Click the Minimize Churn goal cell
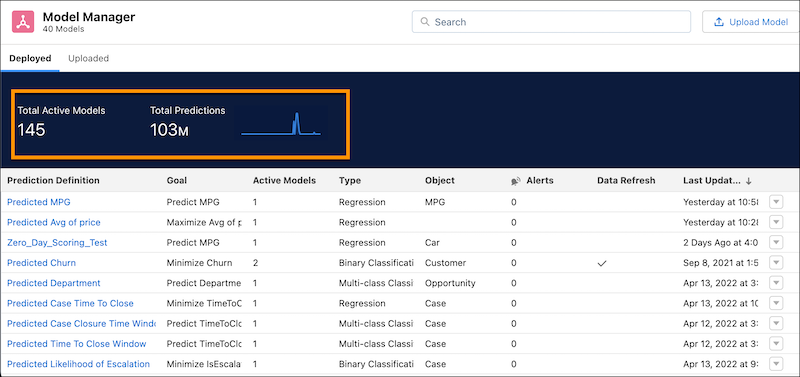The image size is (800, 377). click(x=199, y=263)
